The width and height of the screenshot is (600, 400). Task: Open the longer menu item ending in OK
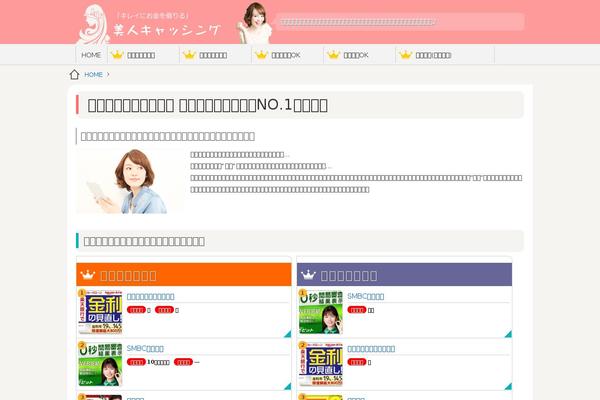tap(287, 55)
